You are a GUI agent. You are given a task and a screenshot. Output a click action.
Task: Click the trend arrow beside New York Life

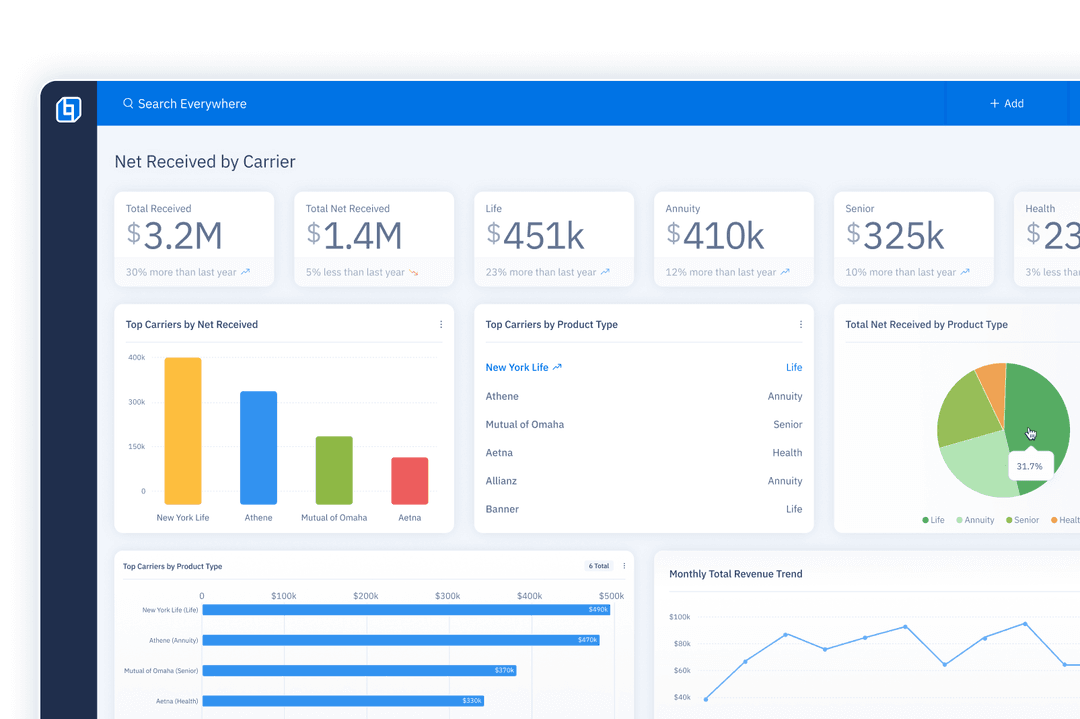(x=556, y=367)
